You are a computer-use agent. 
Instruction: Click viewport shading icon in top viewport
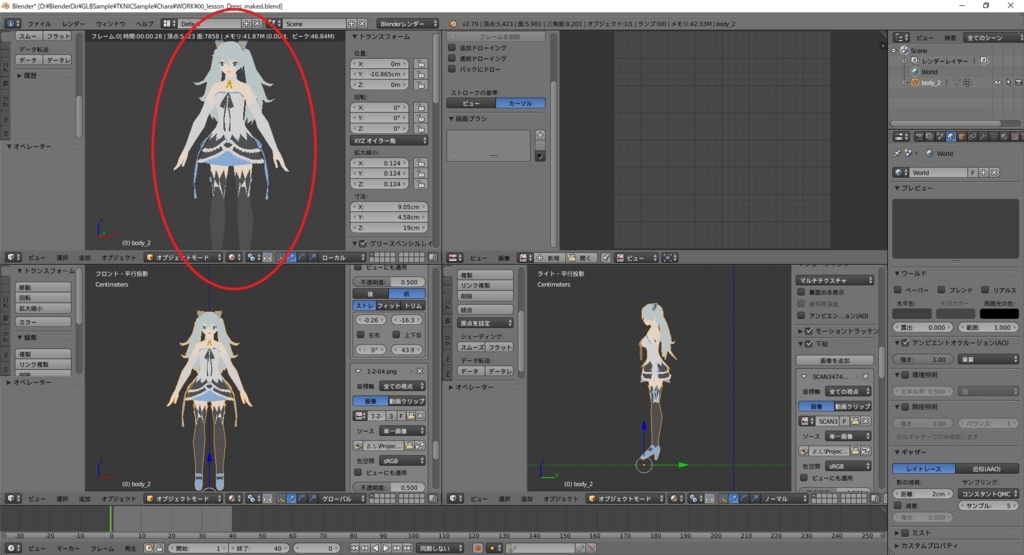coord(233,258)
